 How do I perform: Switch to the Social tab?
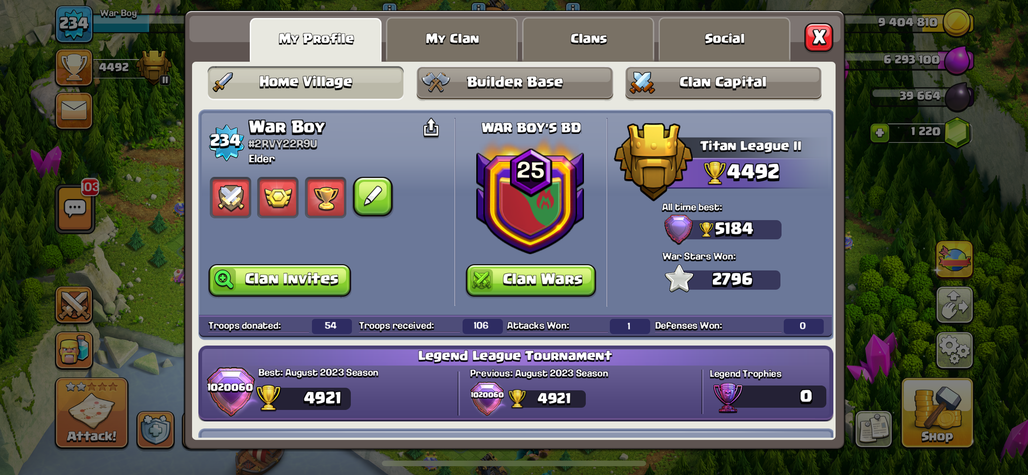coord(724,39)
